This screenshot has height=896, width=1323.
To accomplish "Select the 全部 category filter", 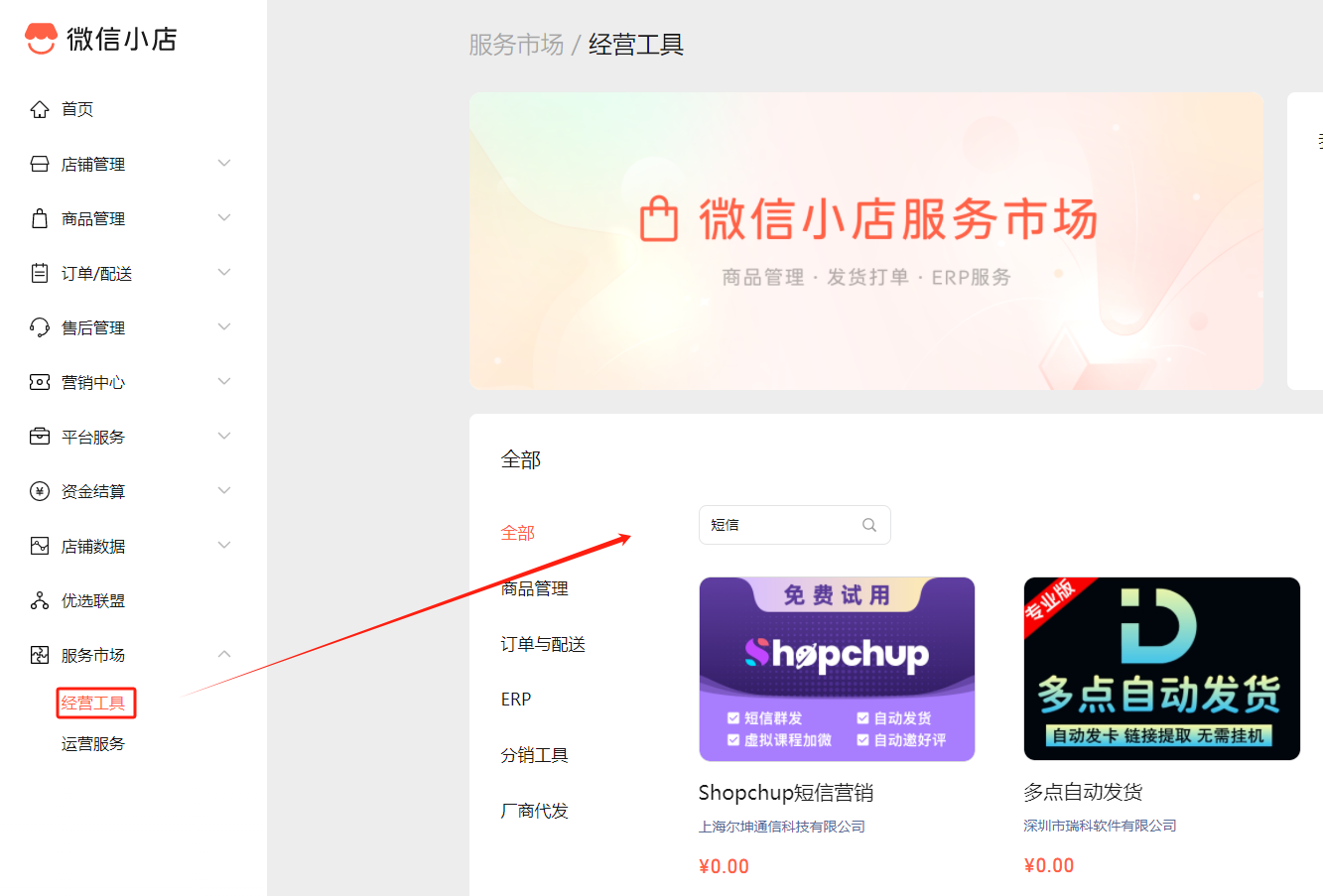I will pyautogui.click(x=518, y=533).
